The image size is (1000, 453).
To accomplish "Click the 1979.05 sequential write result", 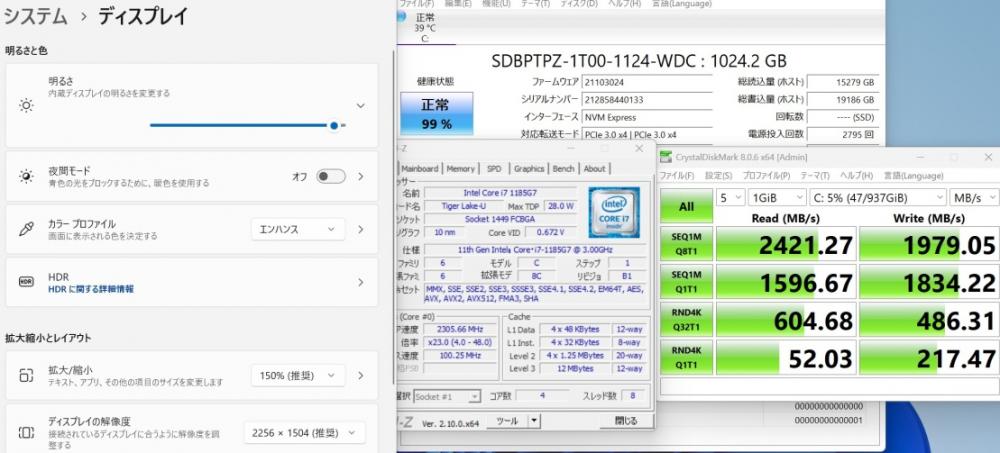I will click(929, 244).
